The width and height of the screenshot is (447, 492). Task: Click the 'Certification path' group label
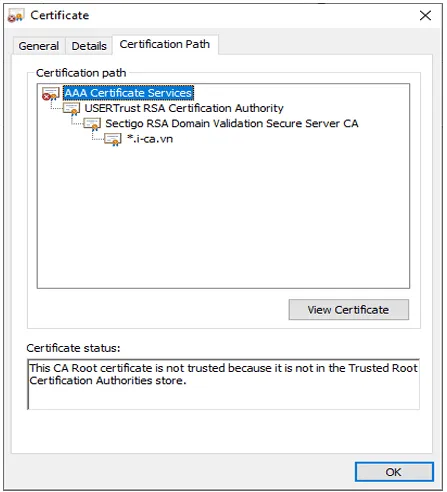(81, 73)
